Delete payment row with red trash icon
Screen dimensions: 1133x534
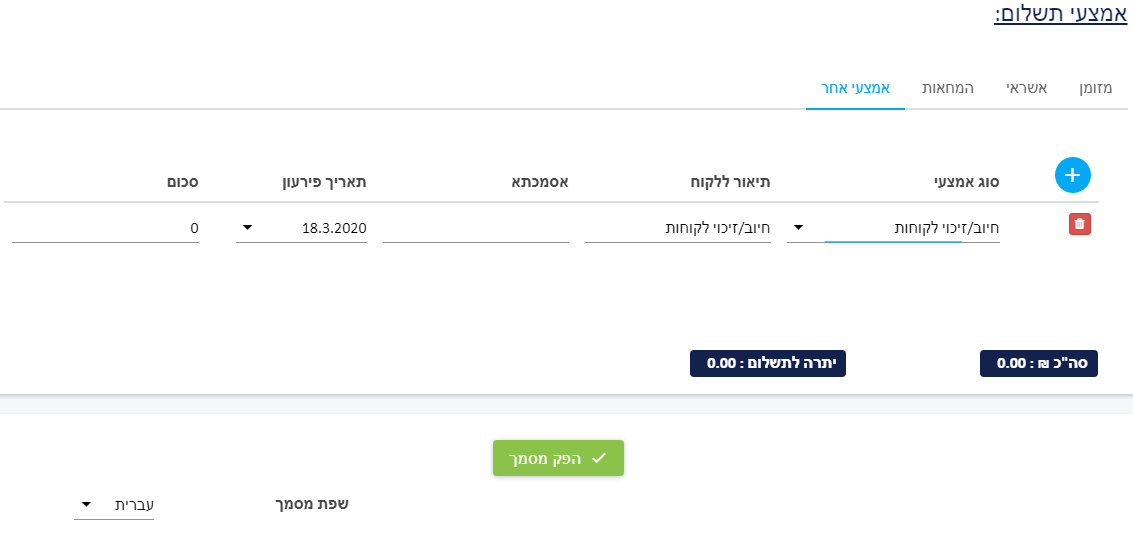click(x=1080, y=225)
